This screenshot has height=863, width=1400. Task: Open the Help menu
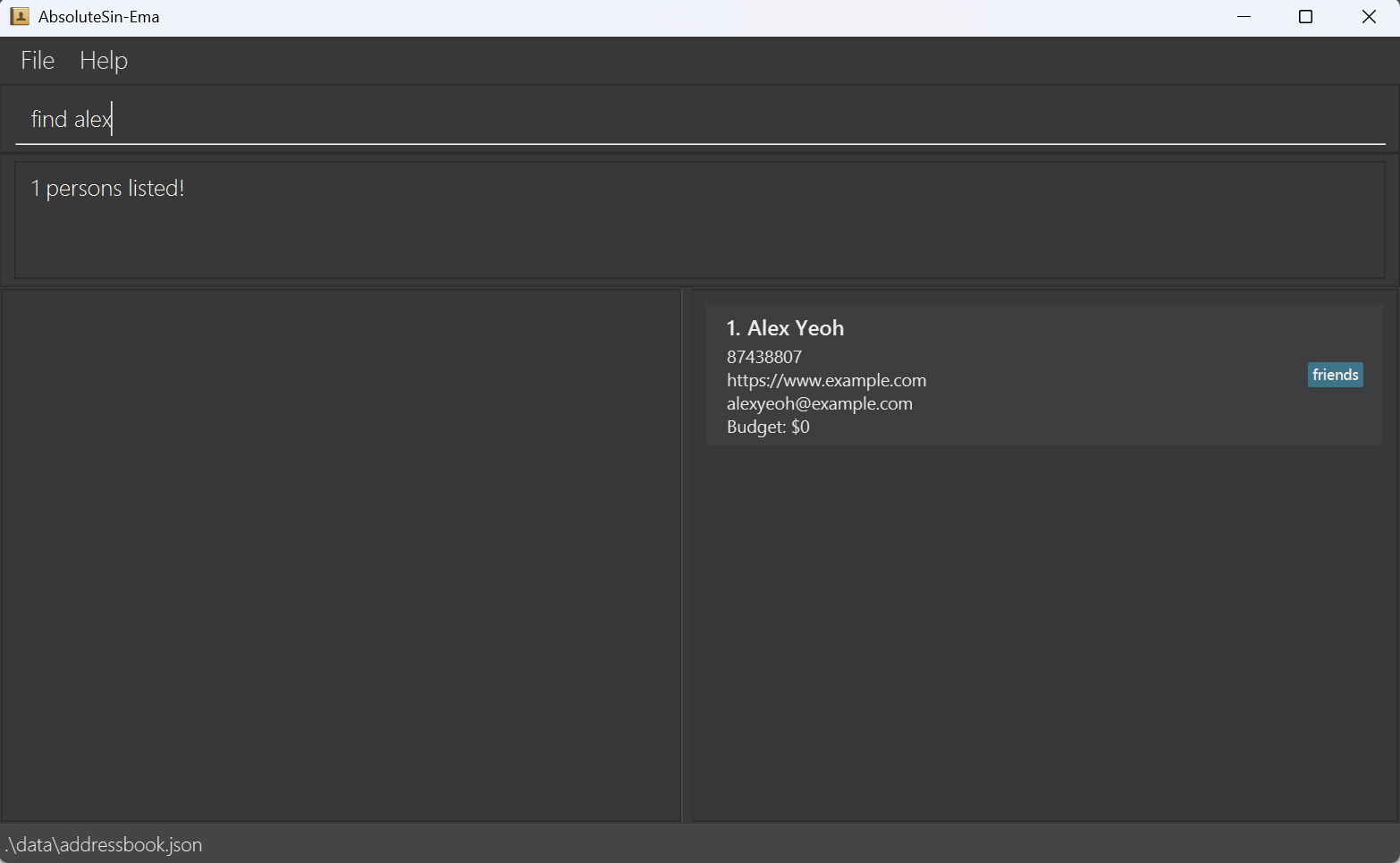(x=104, y=61)
